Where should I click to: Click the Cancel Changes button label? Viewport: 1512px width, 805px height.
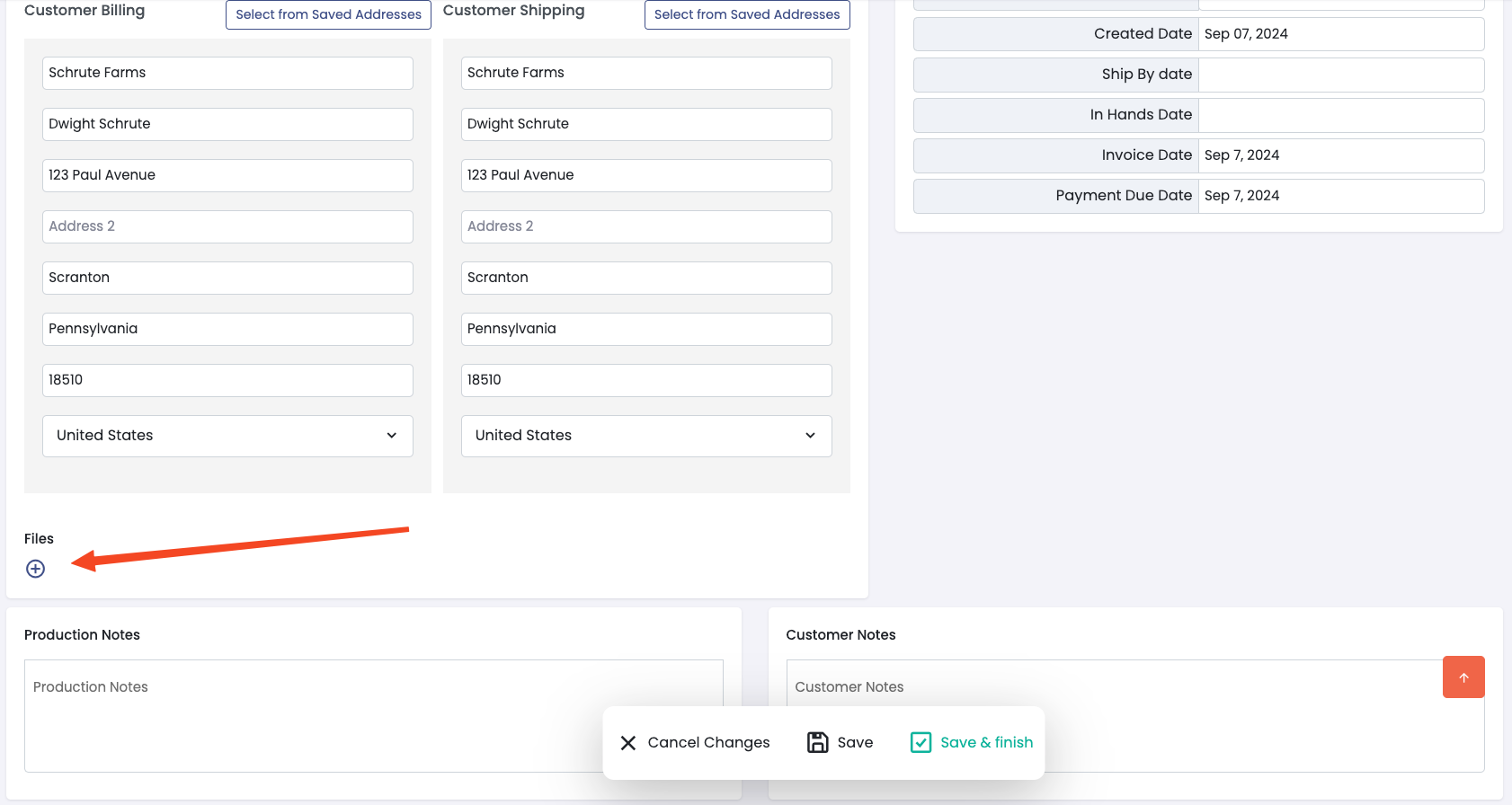pos(708,742)
